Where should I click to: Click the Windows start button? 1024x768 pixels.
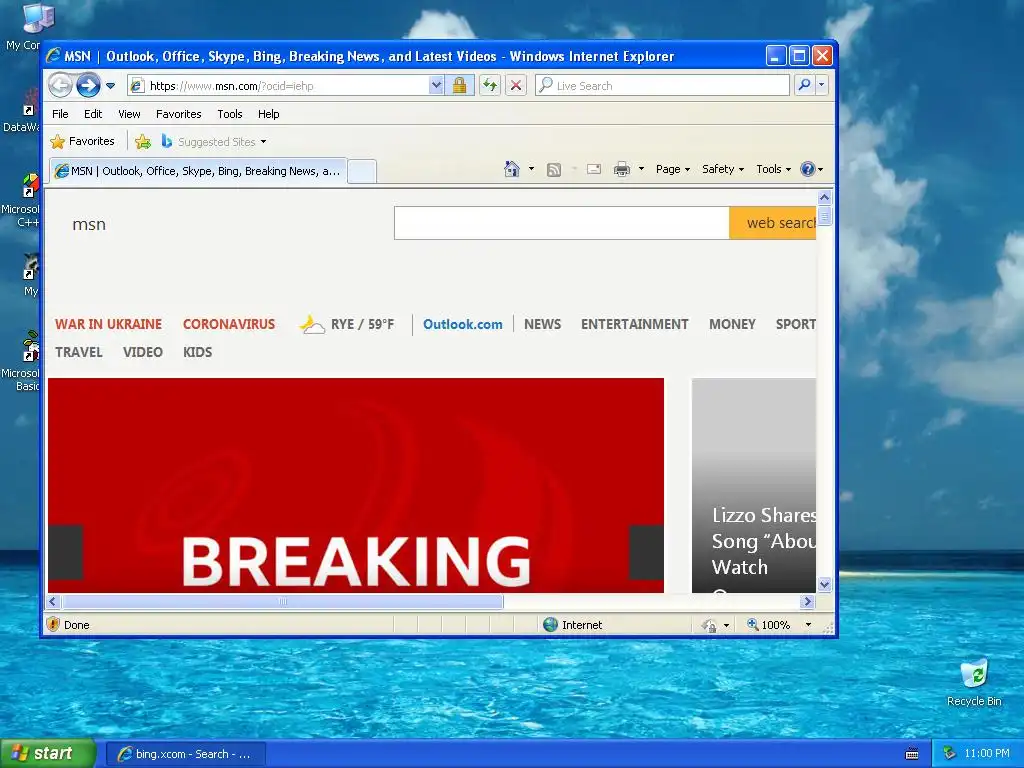tap(47, 753)
